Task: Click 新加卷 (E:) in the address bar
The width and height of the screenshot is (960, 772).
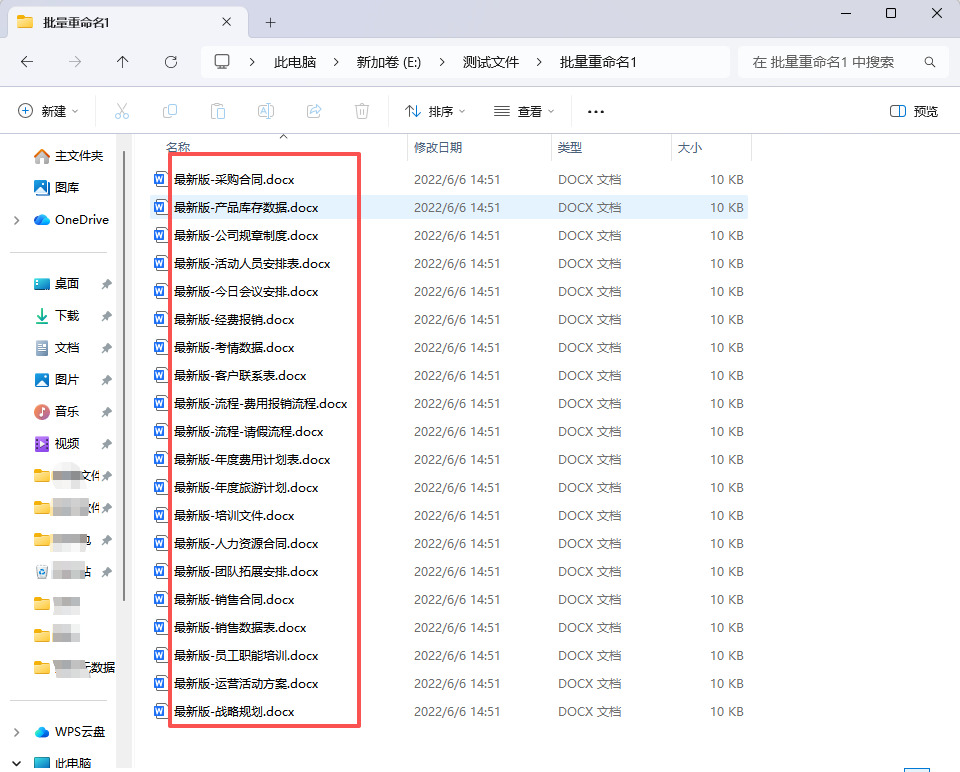Action: click(389, 62)
